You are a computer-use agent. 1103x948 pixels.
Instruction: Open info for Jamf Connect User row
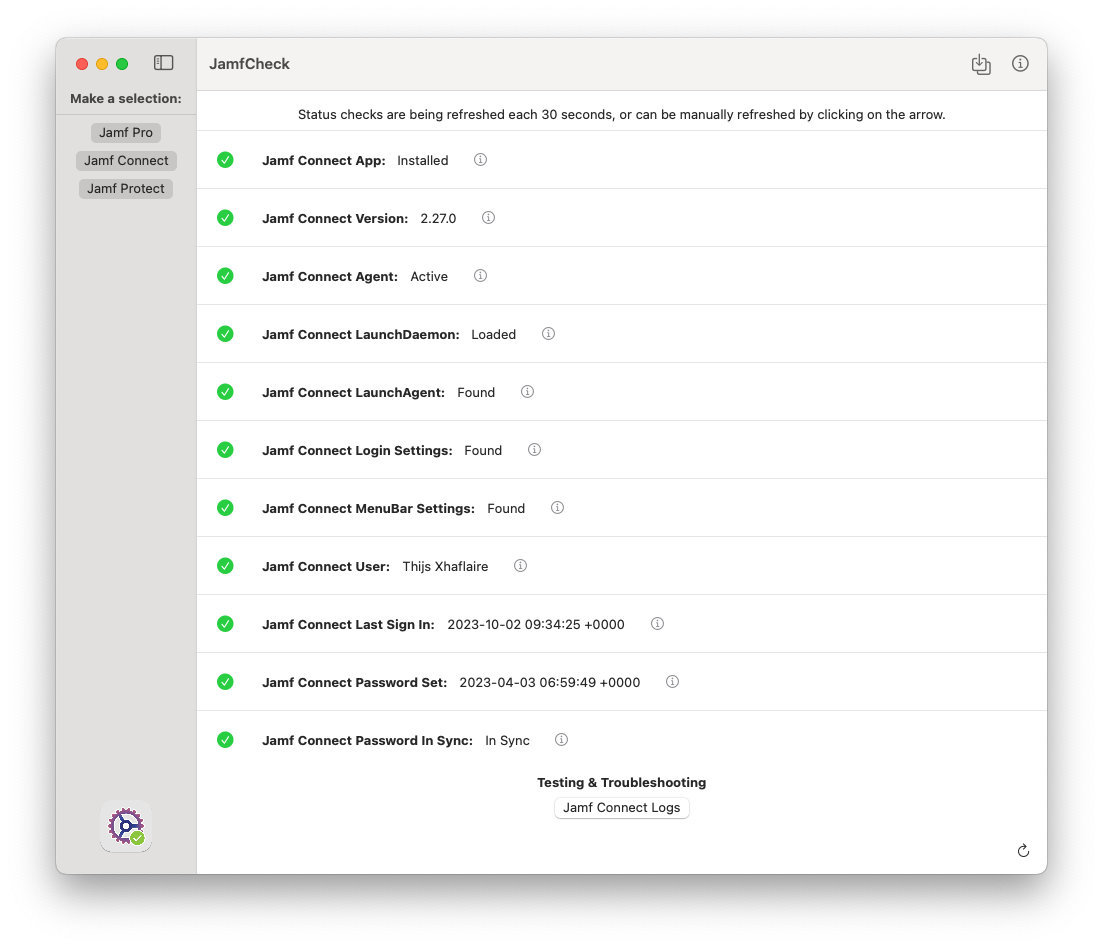(521, 566)
